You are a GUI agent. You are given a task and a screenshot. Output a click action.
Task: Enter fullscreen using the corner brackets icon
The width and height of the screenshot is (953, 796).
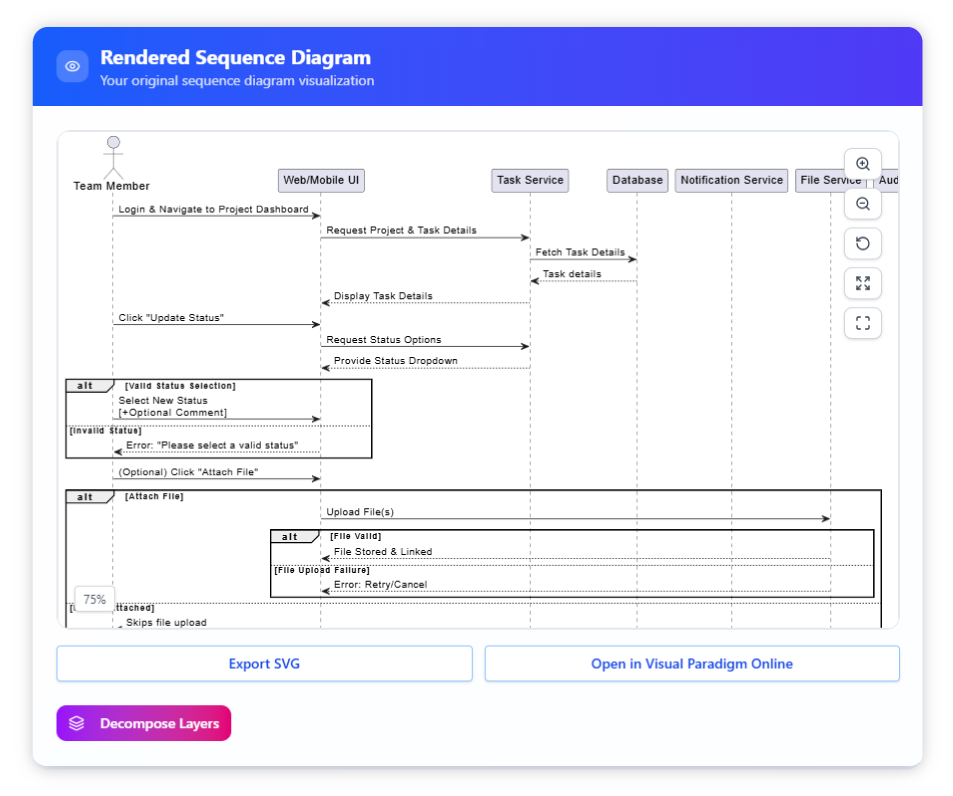pyautogui.click(x=862, y=323)
